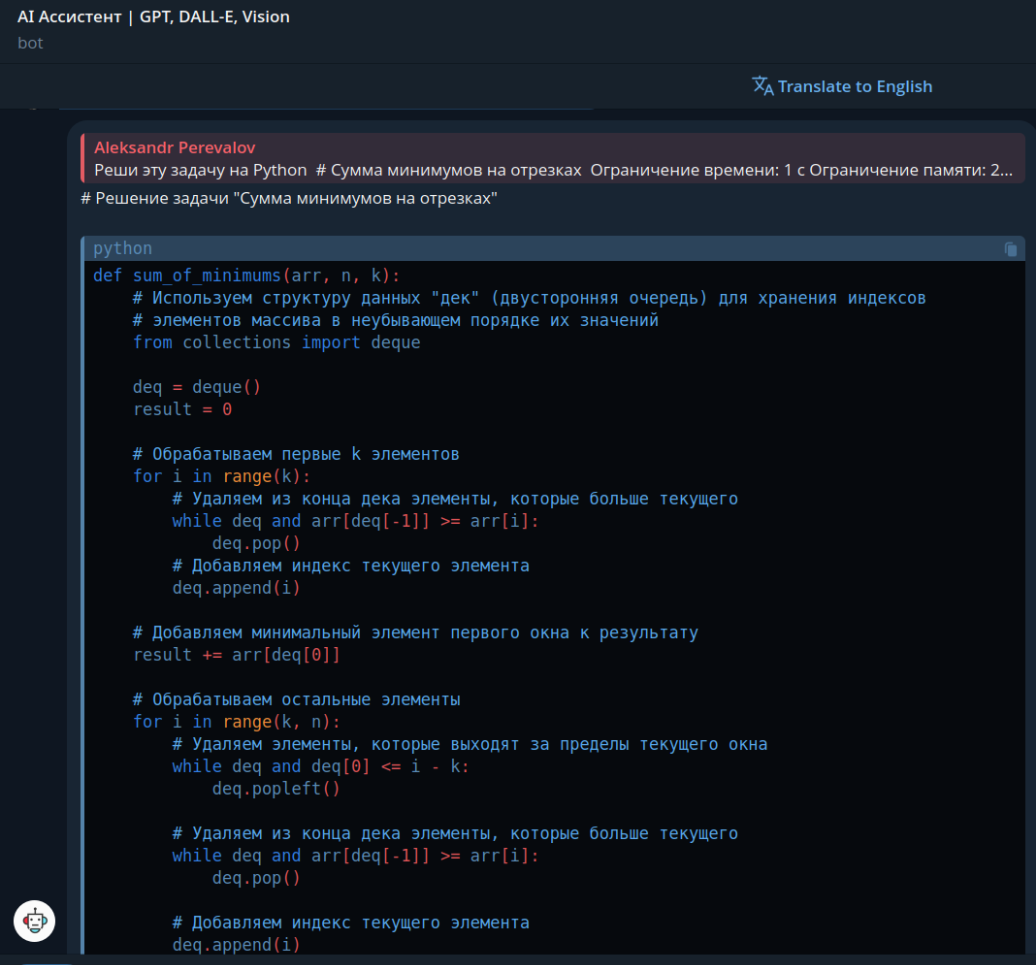
Task: Click the 'python' code language label
Action: click(122, 248)
